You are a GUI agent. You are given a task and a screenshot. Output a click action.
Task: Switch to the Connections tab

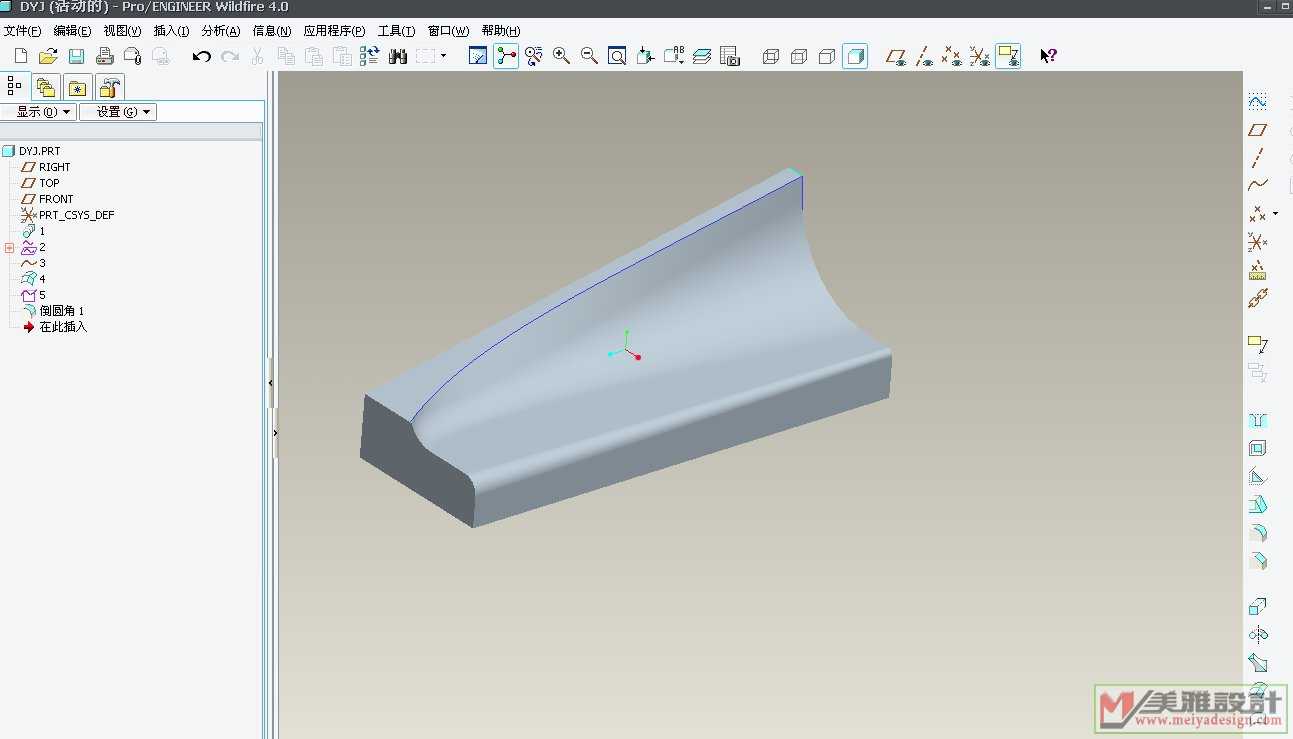click(x=110, y=88)
